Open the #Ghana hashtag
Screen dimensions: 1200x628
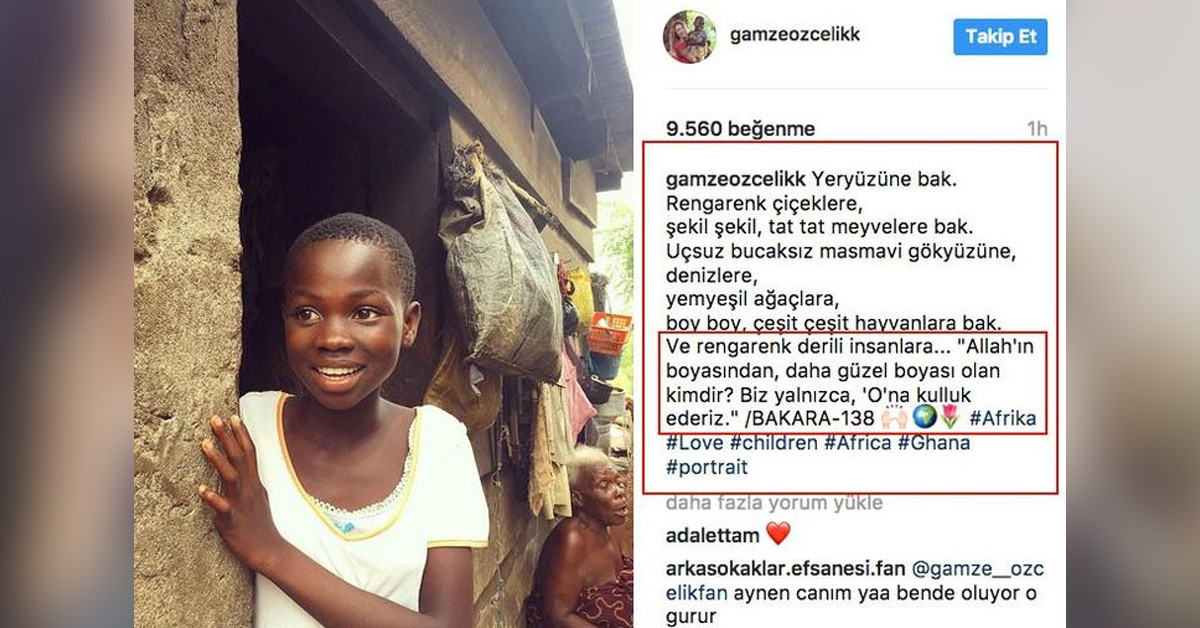point(933,442)
